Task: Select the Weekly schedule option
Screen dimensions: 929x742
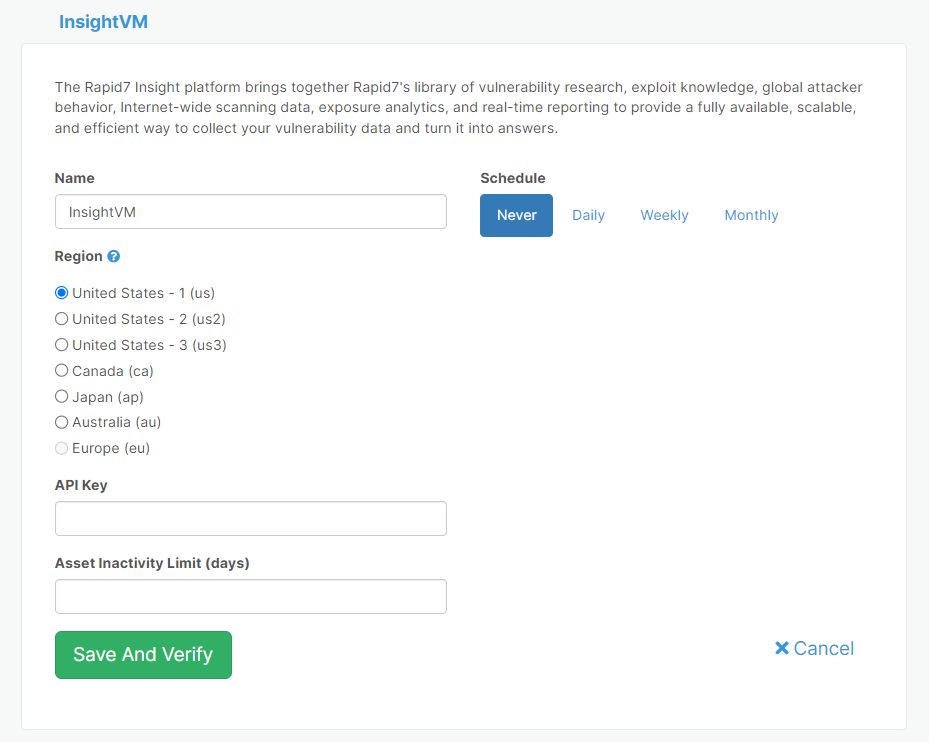Action: tap(664, 215)
